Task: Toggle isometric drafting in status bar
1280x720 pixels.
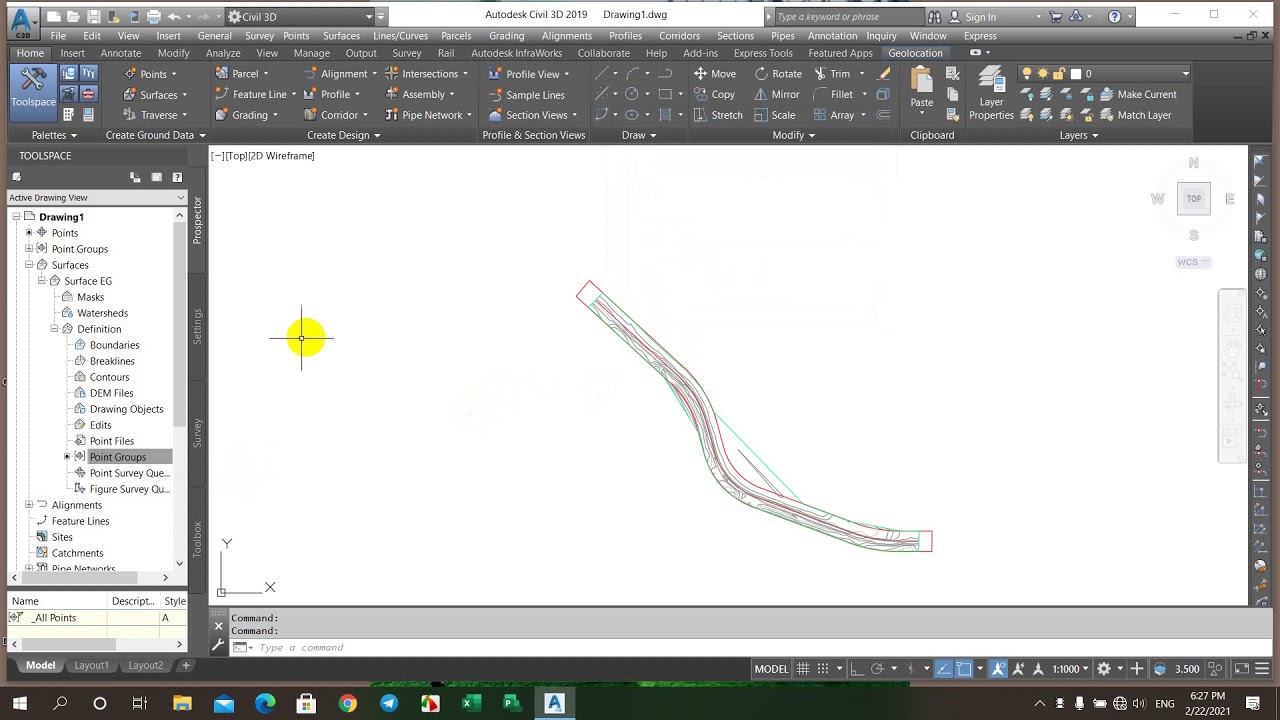Action: (909, 668)
